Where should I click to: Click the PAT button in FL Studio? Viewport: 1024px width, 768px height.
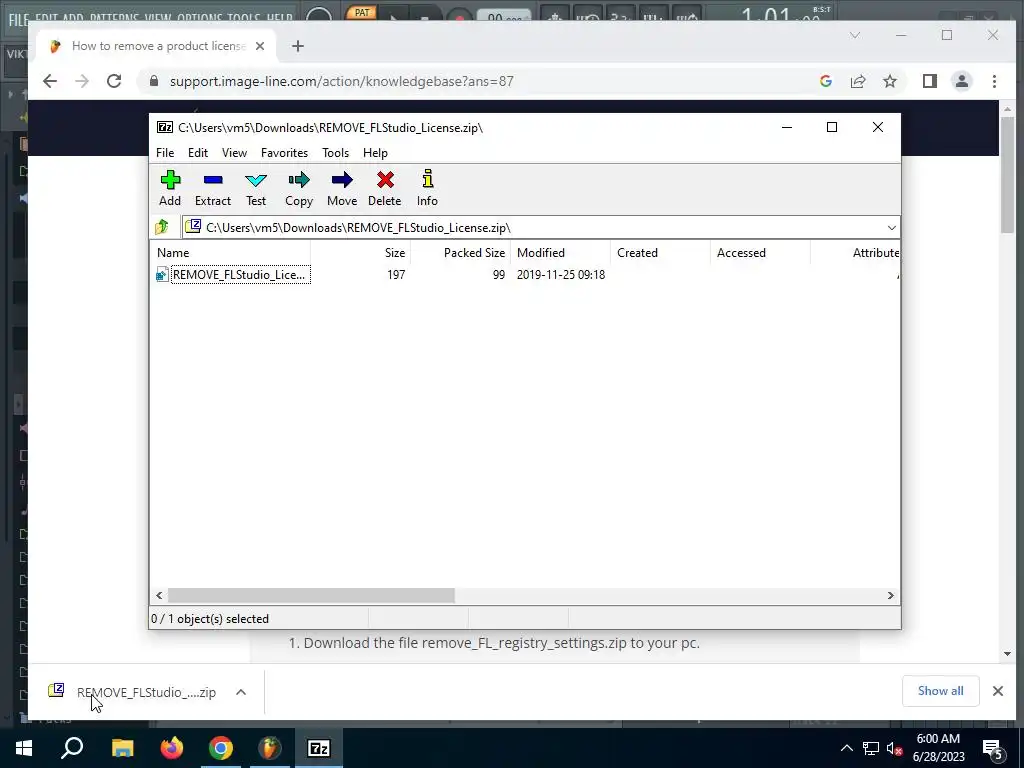(x=362, y=12)
